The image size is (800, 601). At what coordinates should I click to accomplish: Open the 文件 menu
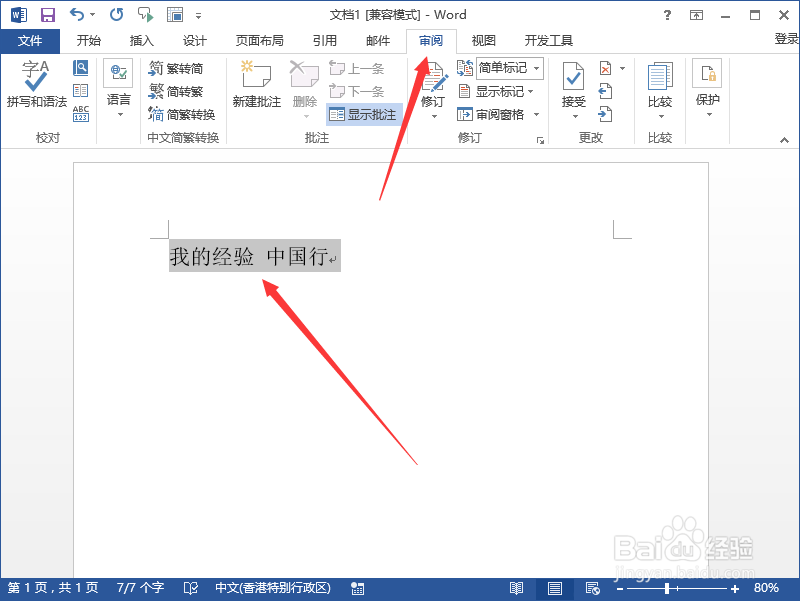(x=31, y=41)
